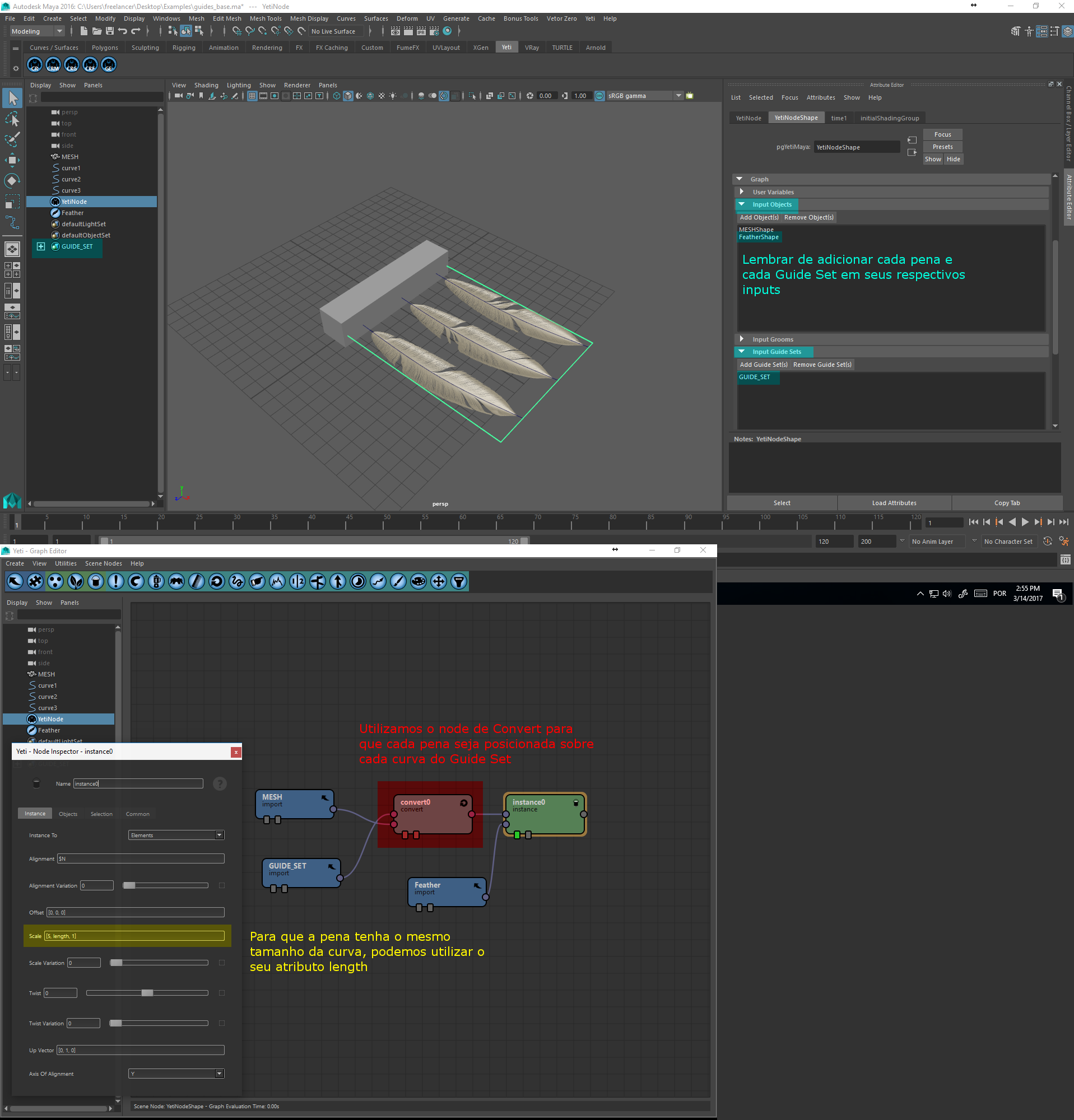The image size is (1074, 1120).
Task: Switch to the Objects tab in Node Inspector
Action: click(68, 814)
